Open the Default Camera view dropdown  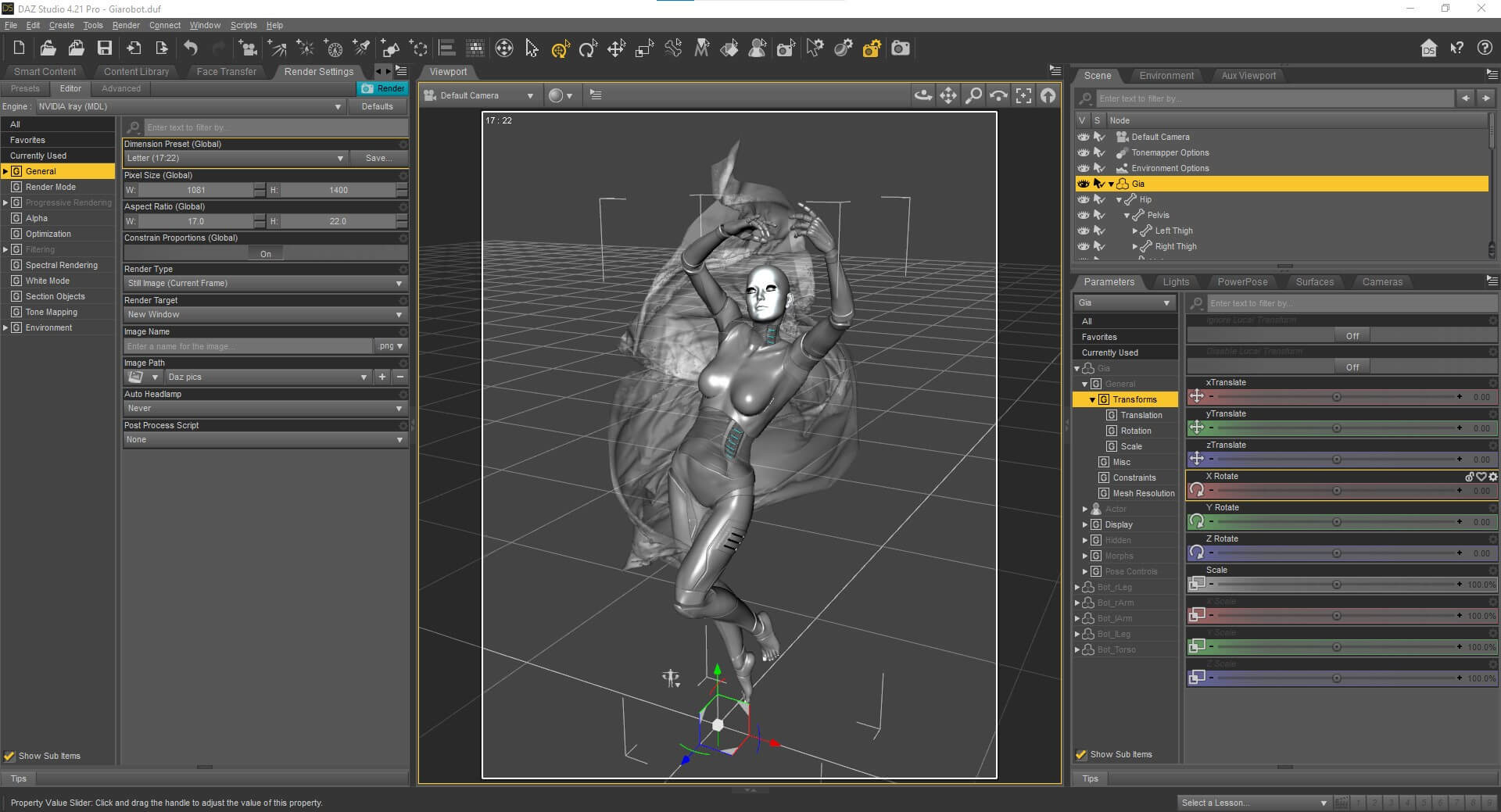click(x=480, y=95)
